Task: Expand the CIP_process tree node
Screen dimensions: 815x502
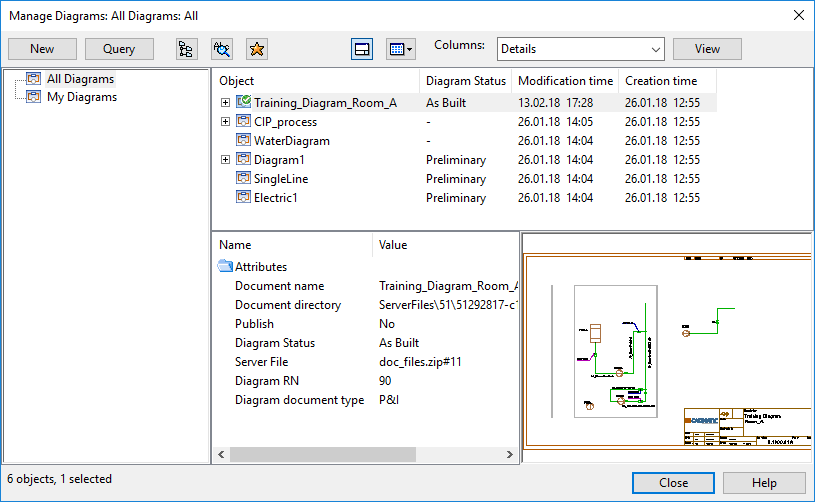Action: point(225,122)
